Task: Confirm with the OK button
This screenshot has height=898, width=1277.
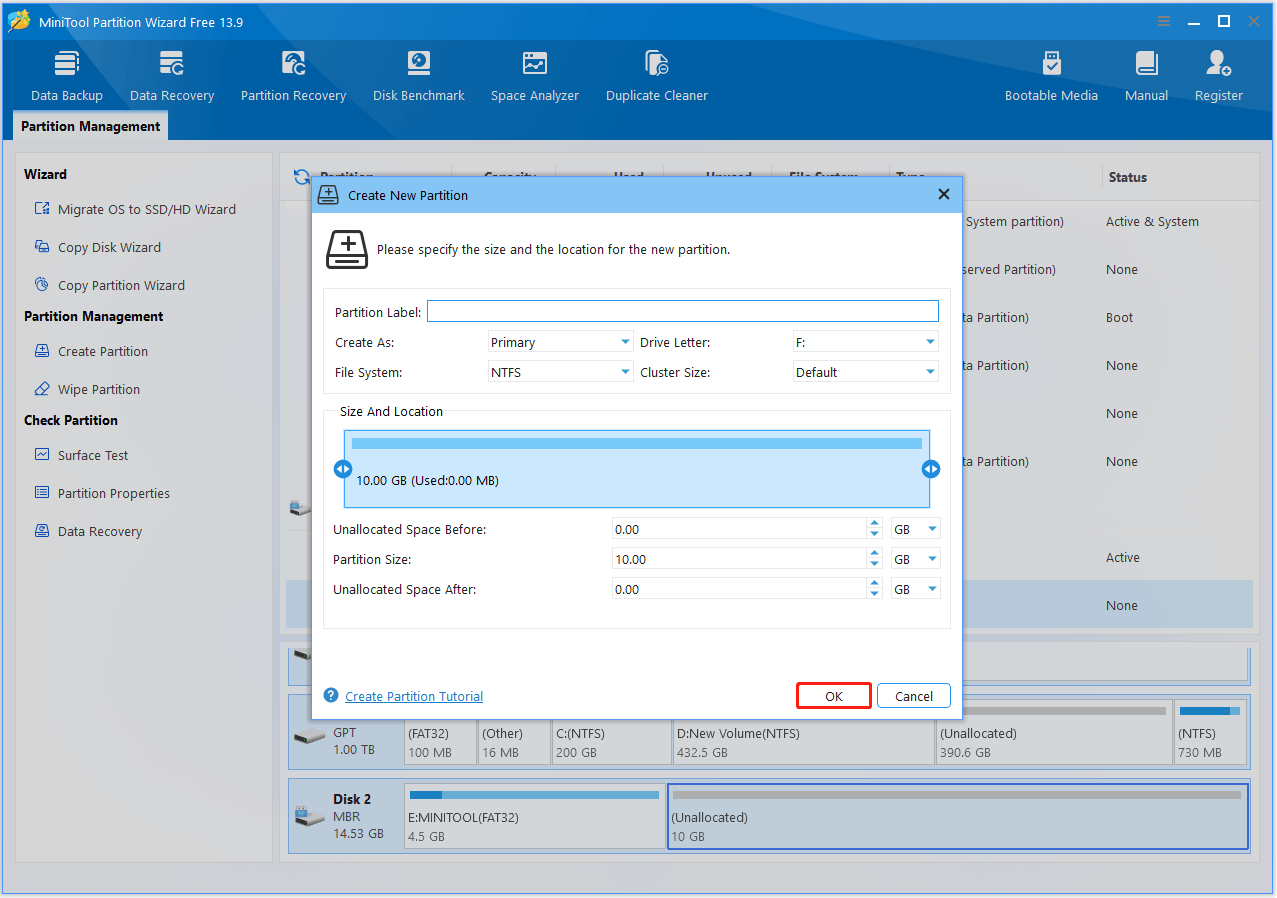Action: [834, 696]
